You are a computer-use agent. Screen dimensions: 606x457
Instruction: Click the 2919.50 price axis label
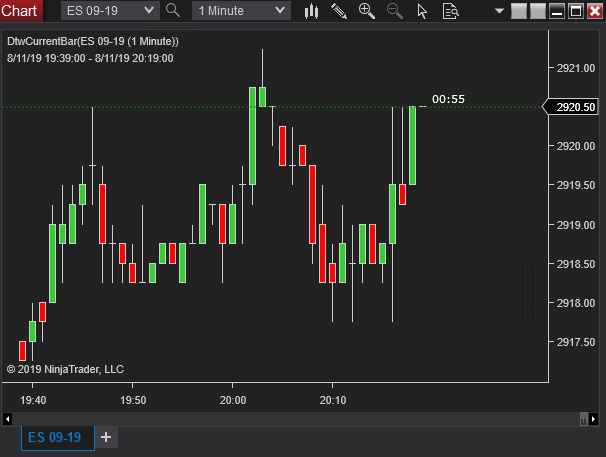point(575,185)
